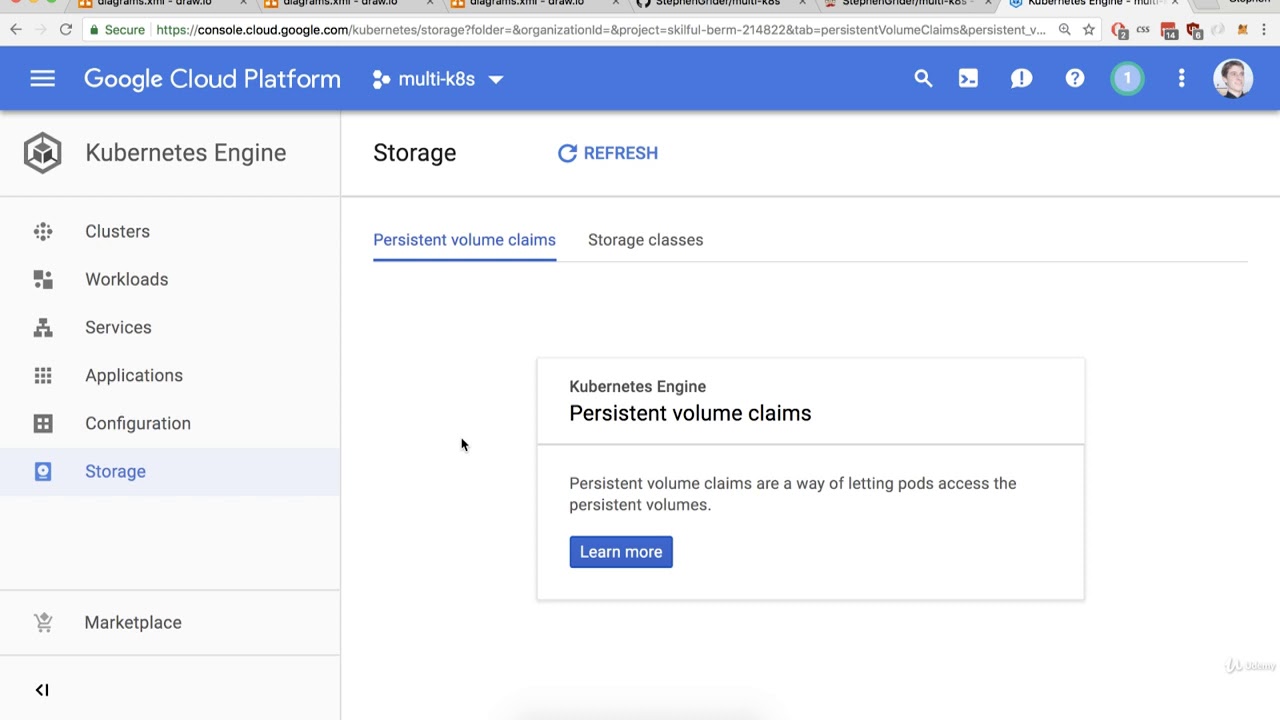Click the Storage disk icon in sidebar
This screenshot has width=1280, height=720.
pos(43,471)
